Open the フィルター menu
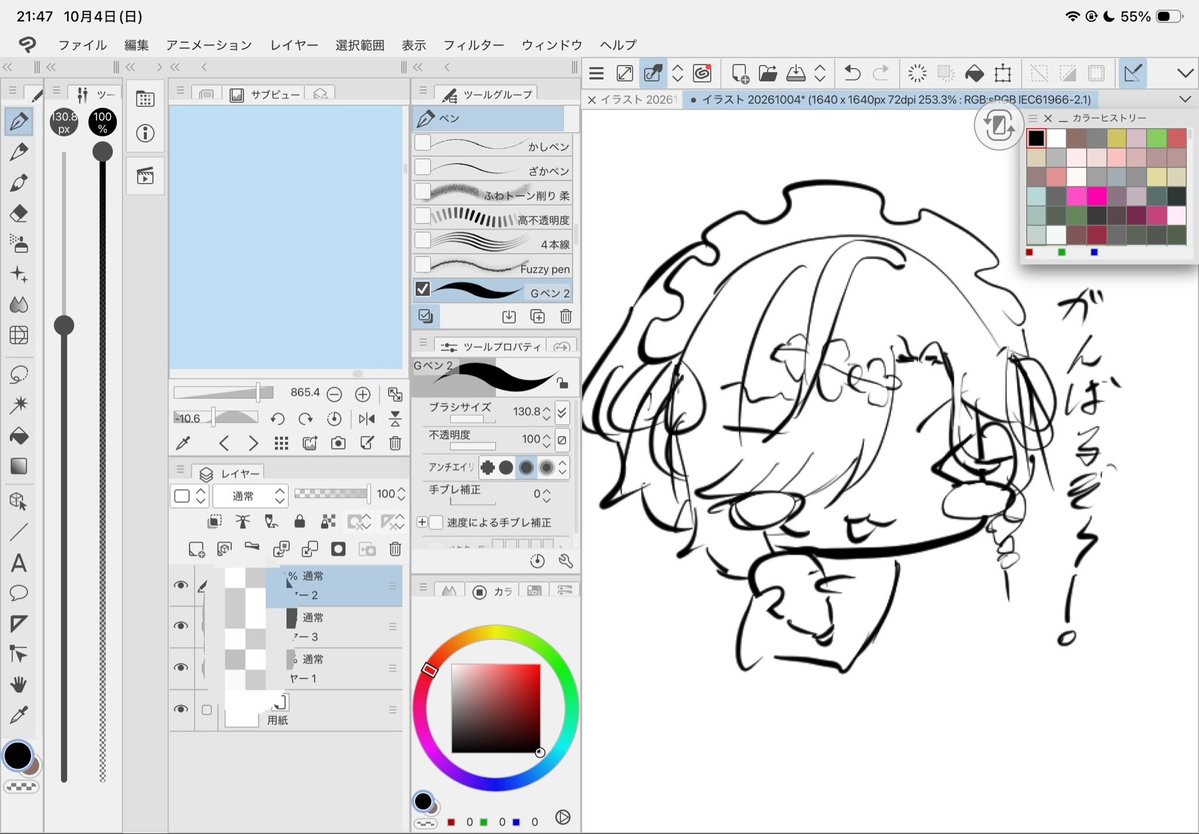This screenshot has height=834, width=1199. 474,45
